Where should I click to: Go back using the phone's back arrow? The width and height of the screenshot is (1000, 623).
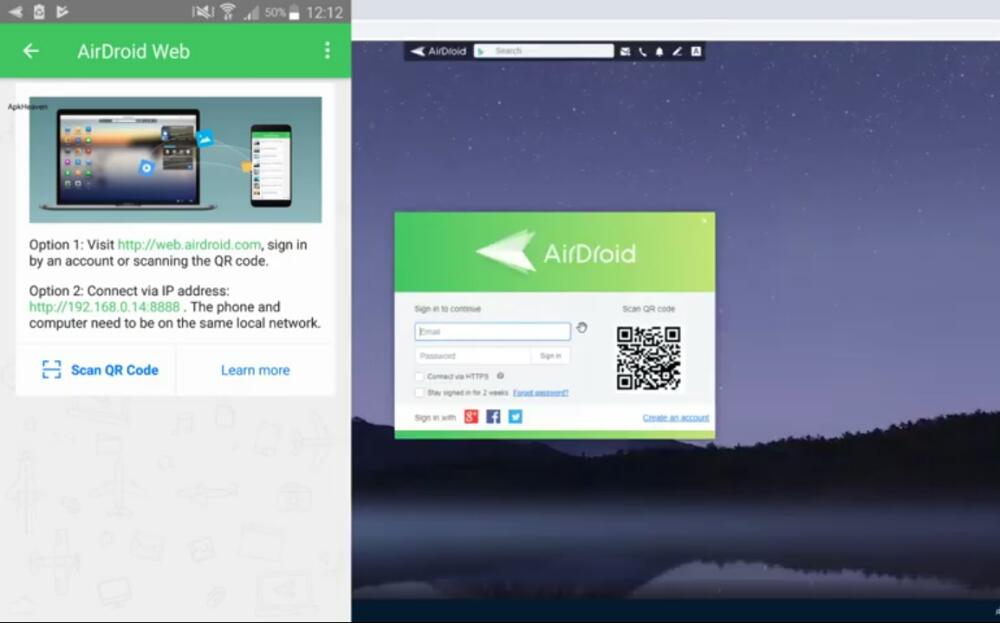[31, 51]
